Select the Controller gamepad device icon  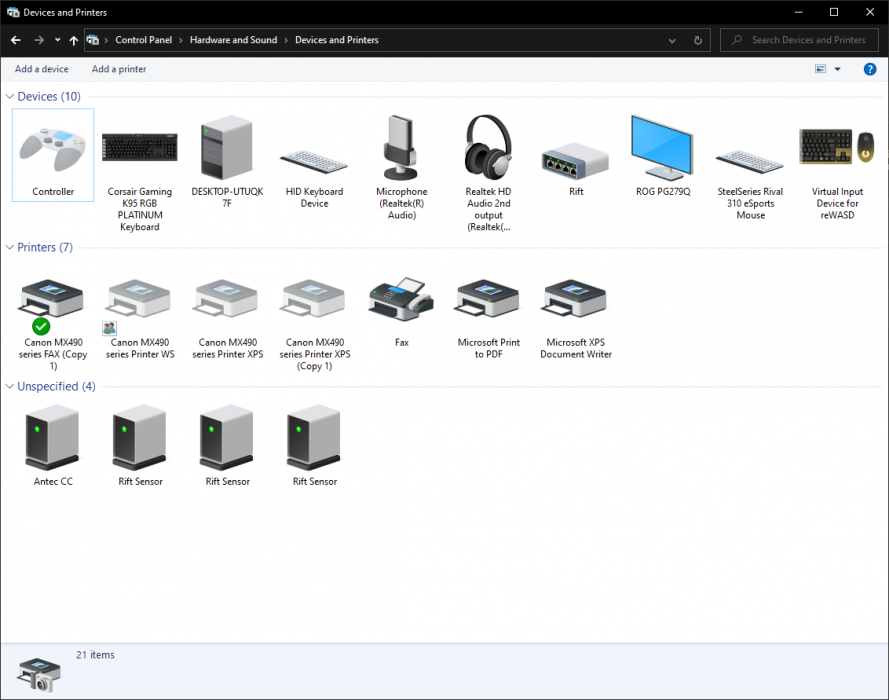click(53, 150)
